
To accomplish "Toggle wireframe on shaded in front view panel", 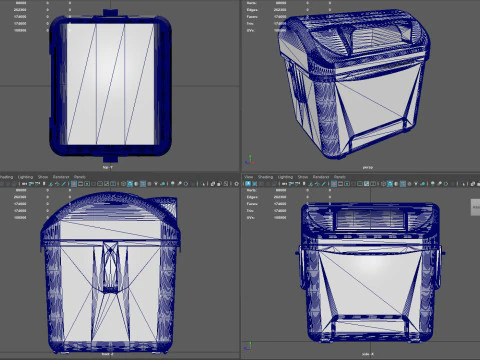I will click(143, 184).
